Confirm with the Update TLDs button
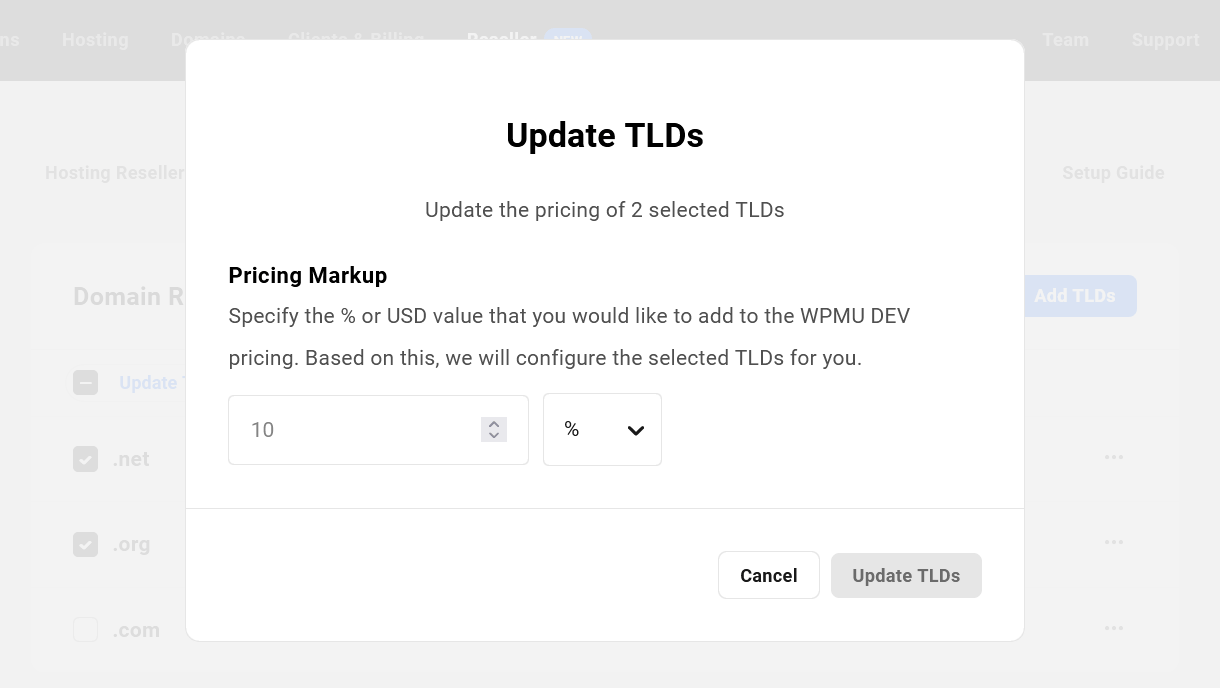Image resolution: width=1220 pixels, height=688 pixels. pyautogui.click(x=906, y=576)
